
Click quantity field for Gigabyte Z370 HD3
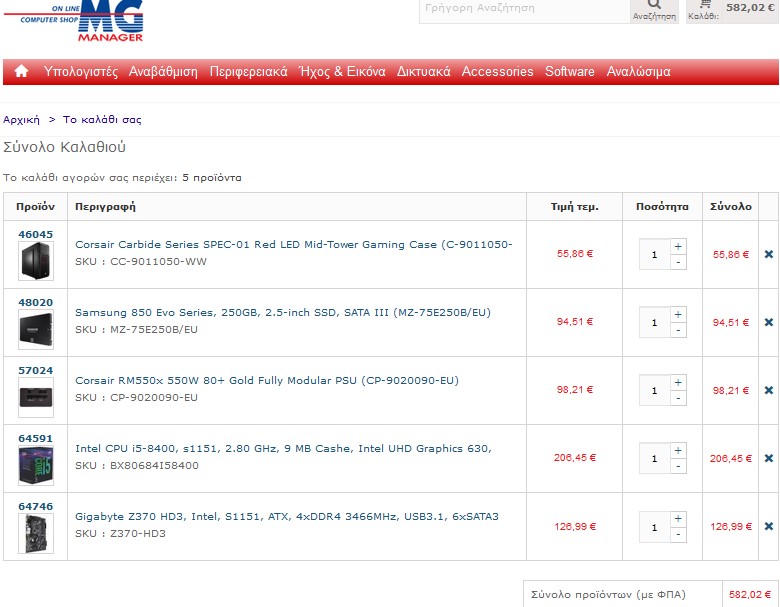click(x=655, y=526)
